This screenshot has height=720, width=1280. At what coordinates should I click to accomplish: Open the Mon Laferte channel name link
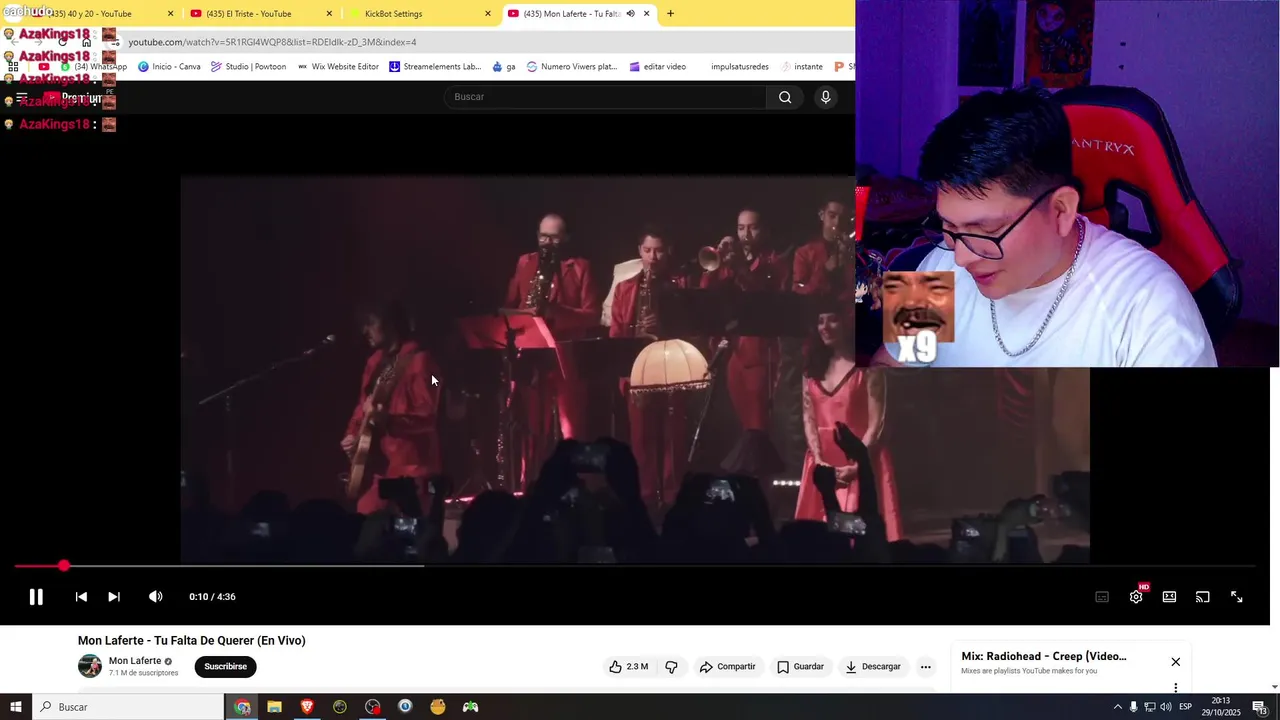(135, 661)
